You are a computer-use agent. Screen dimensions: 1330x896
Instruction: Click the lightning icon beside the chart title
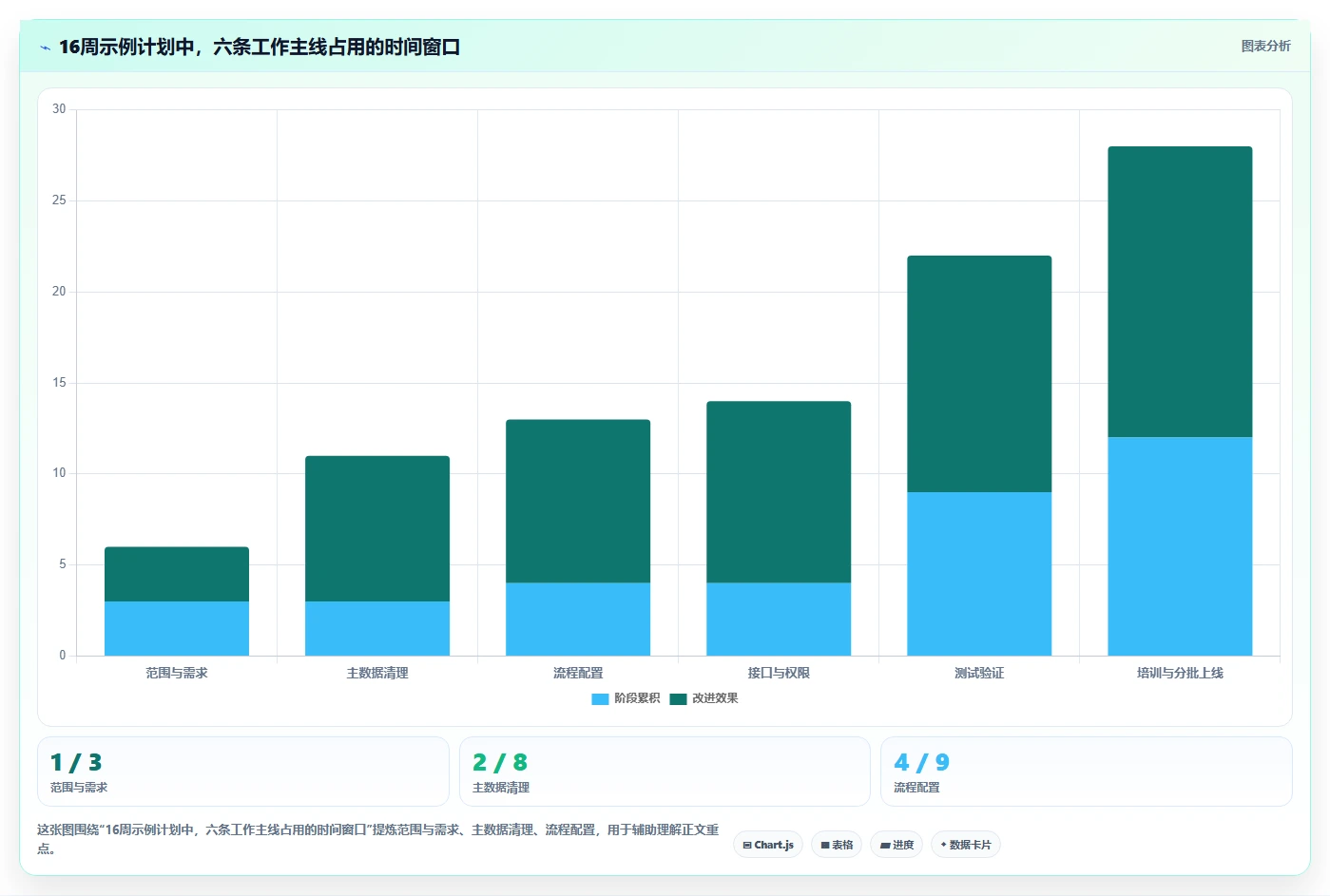point(45,48)
